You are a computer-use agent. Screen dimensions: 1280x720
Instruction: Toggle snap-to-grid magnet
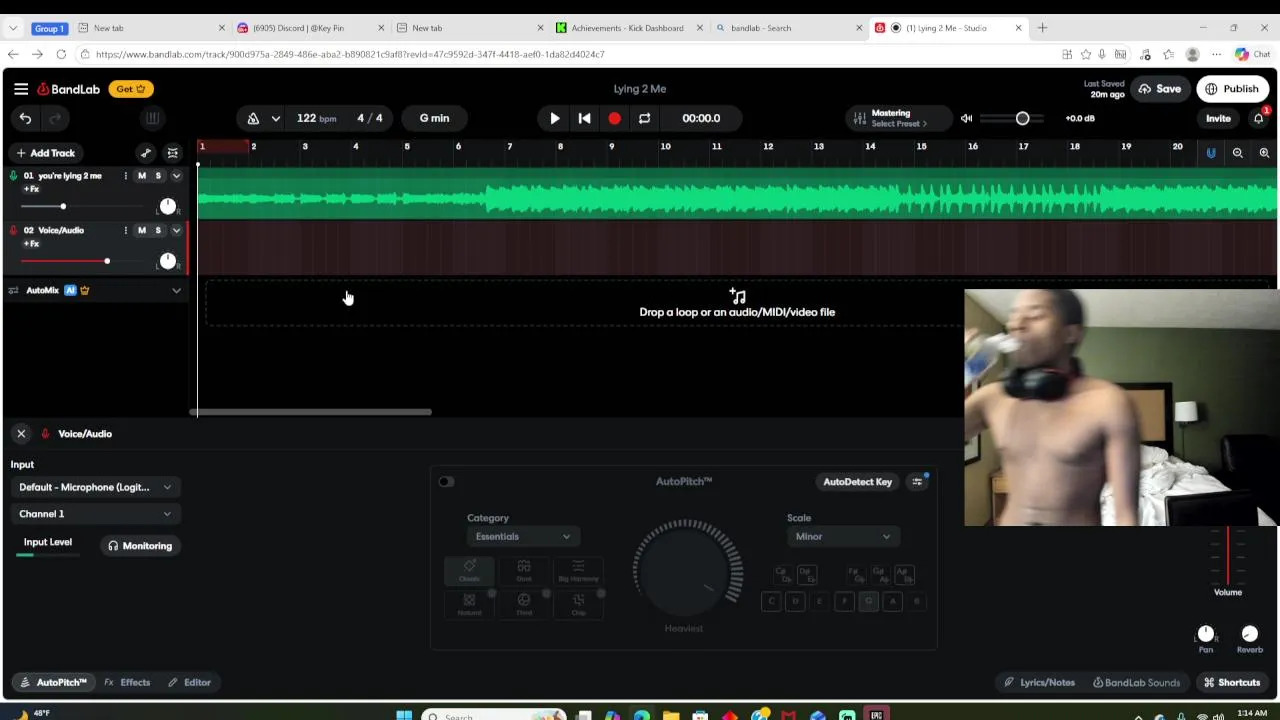[1211, 153]
